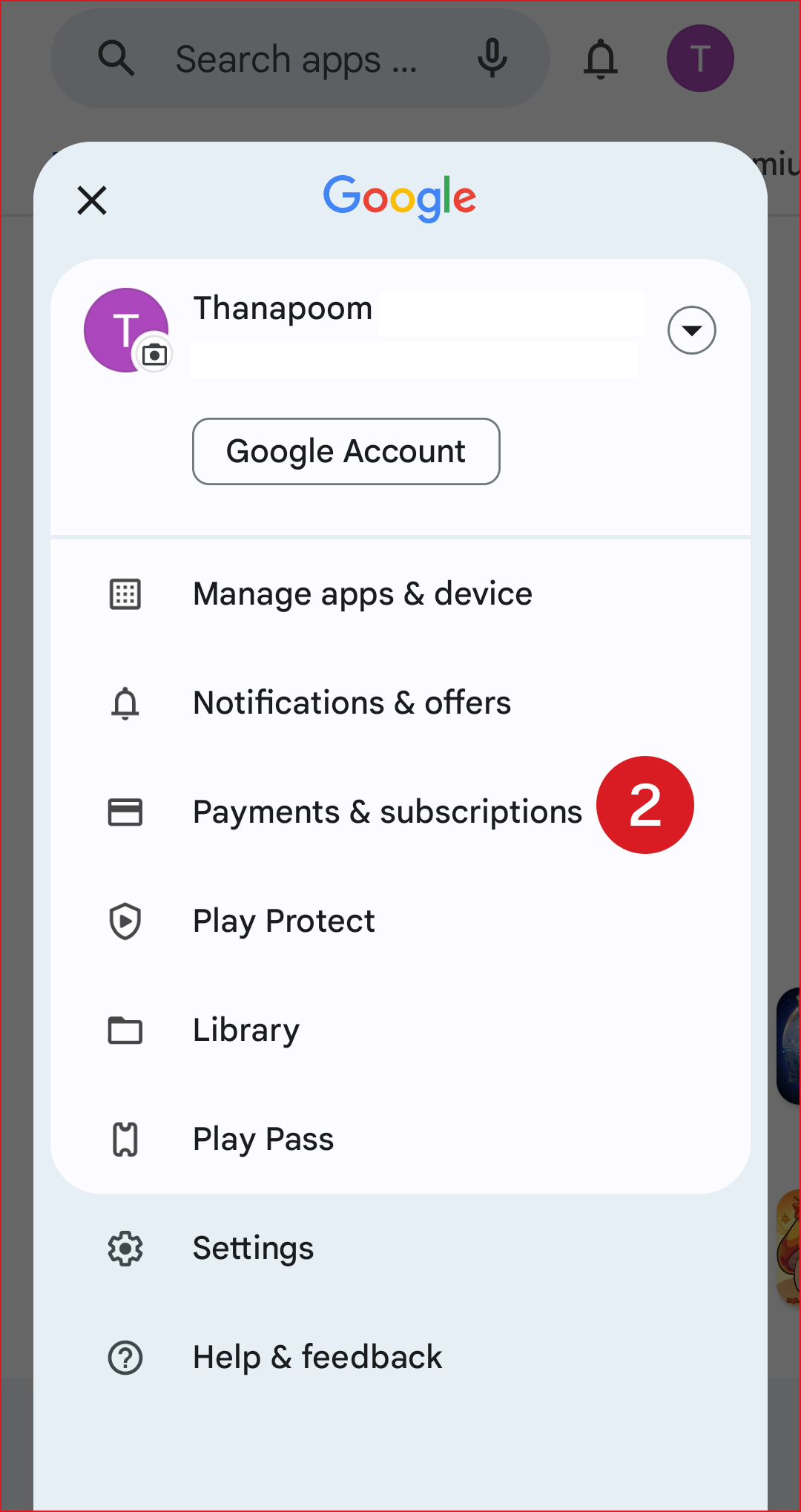The width and height of the screenshot is (801, 1512).
Task: Click the Help question mark icon
Action: click(x=125, y=1358)
